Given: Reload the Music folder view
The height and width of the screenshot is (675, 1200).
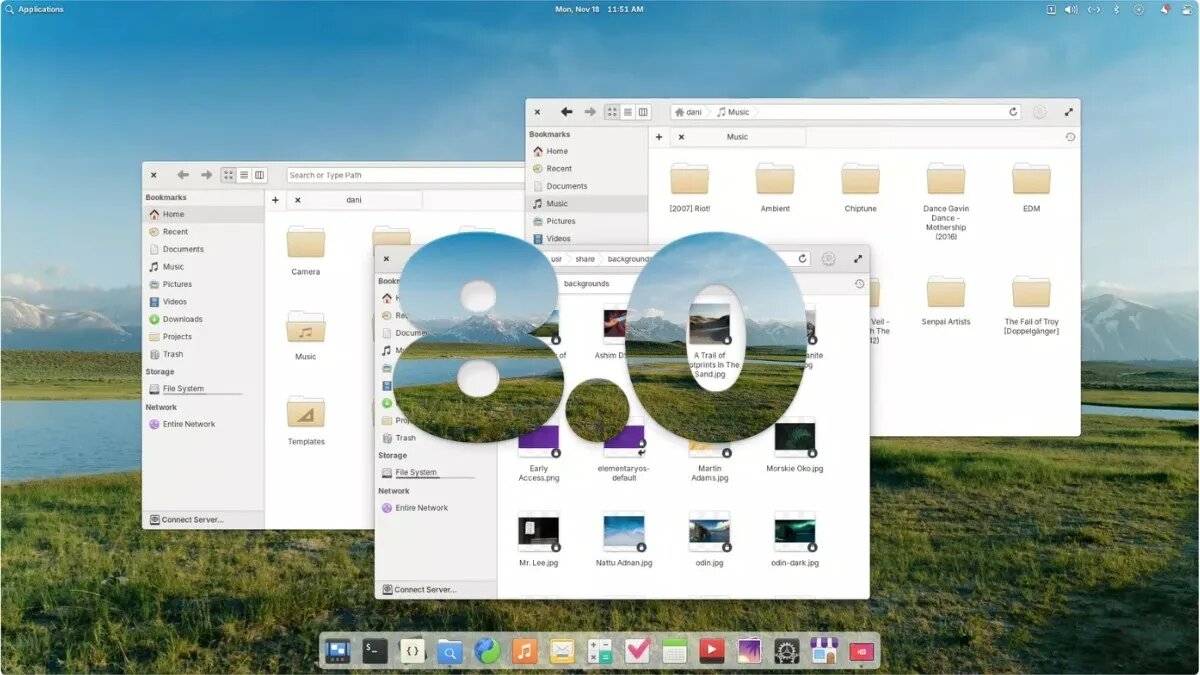Looking at the screenshot, I should tap(1013, 112).
